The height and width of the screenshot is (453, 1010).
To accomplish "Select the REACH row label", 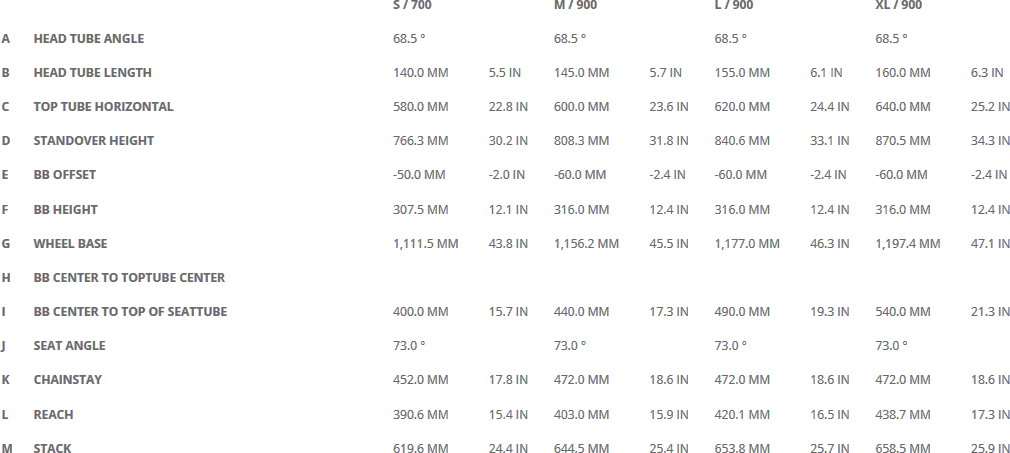I will point(53,415).
